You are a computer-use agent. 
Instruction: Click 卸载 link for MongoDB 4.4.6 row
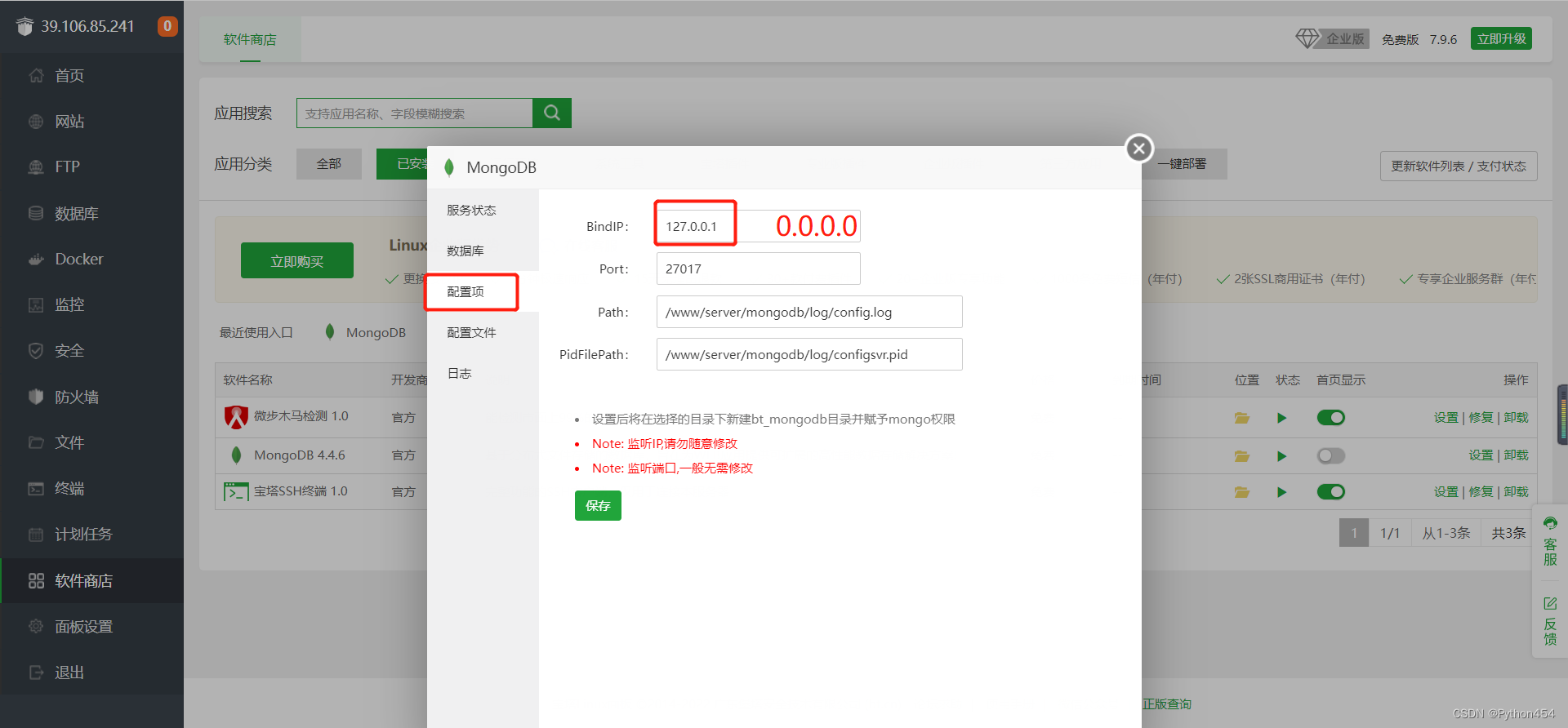[x=1517, y=455]
